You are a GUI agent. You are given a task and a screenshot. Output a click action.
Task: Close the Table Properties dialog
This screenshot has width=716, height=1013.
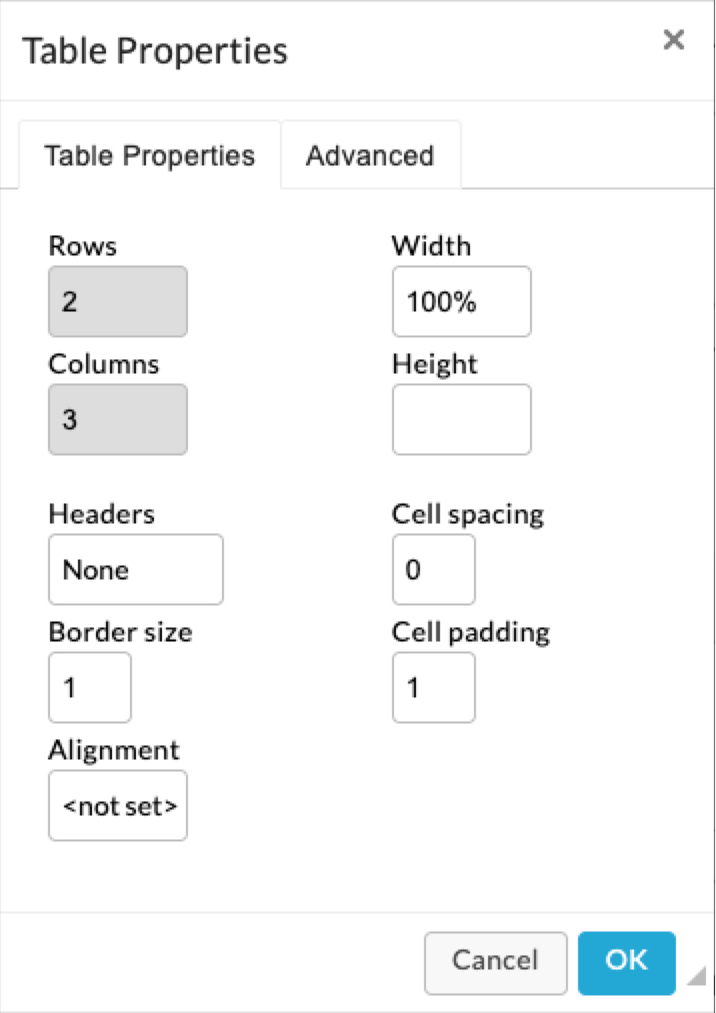(x=673, y=40)
